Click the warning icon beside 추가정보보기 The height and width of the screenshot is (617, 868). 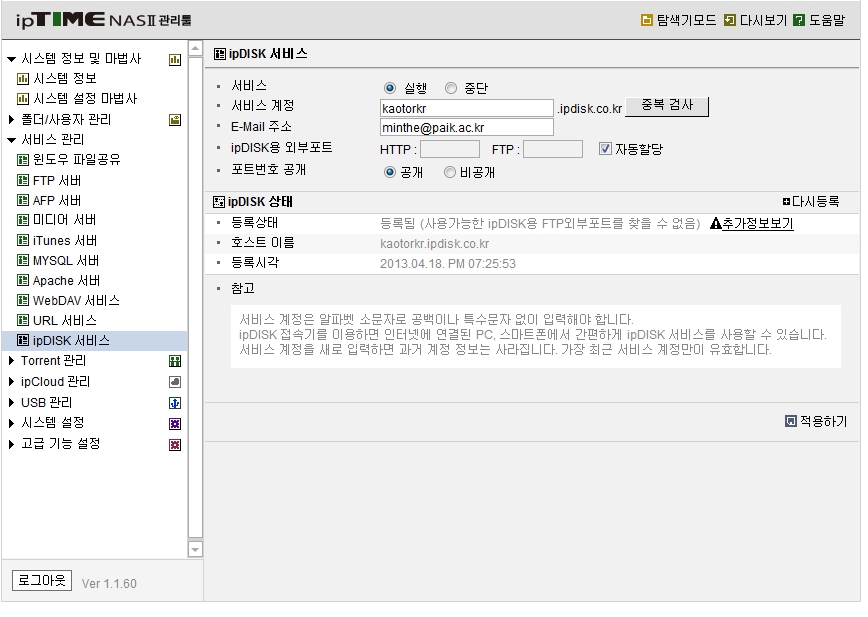(715, 224)
